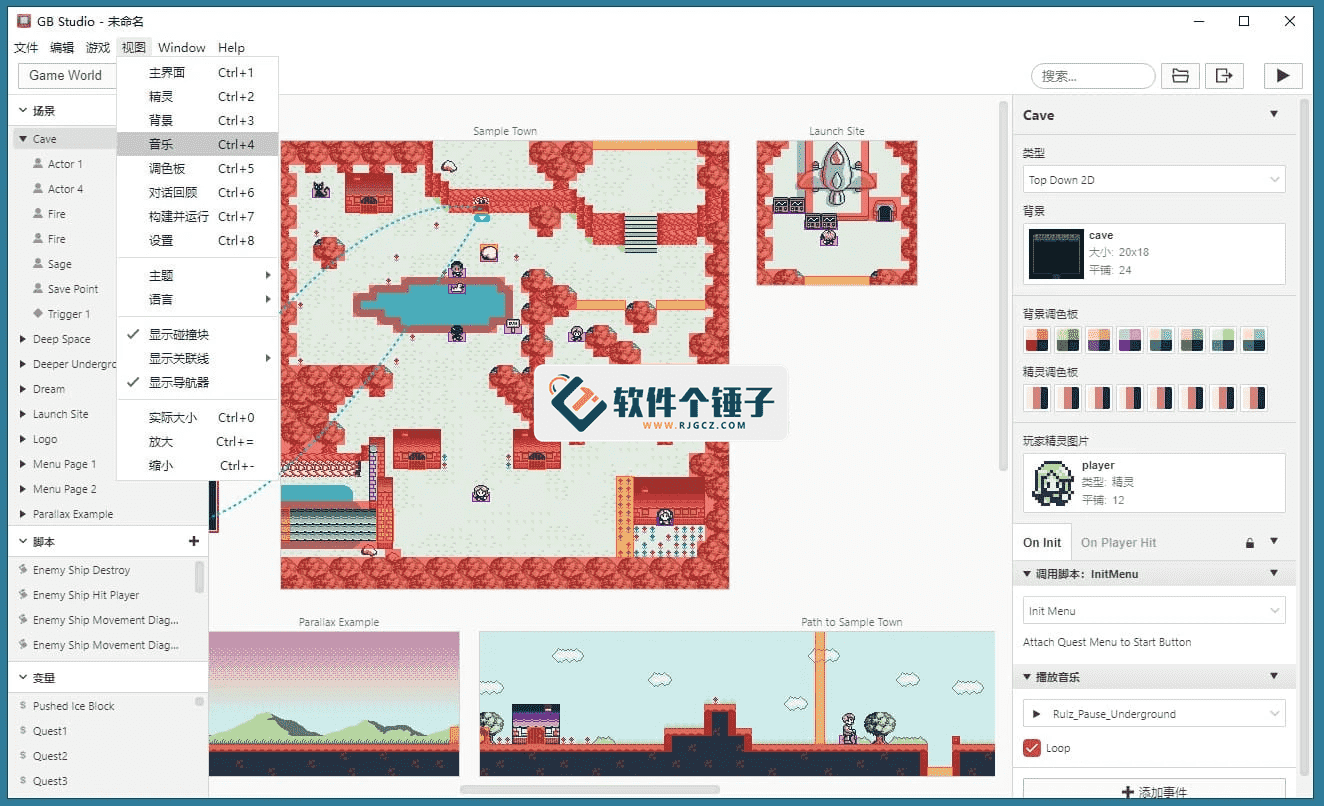Screen dimensions: 1324x806
Task: Open the Init Menu script dropdown
Action: coord(1153,610)
